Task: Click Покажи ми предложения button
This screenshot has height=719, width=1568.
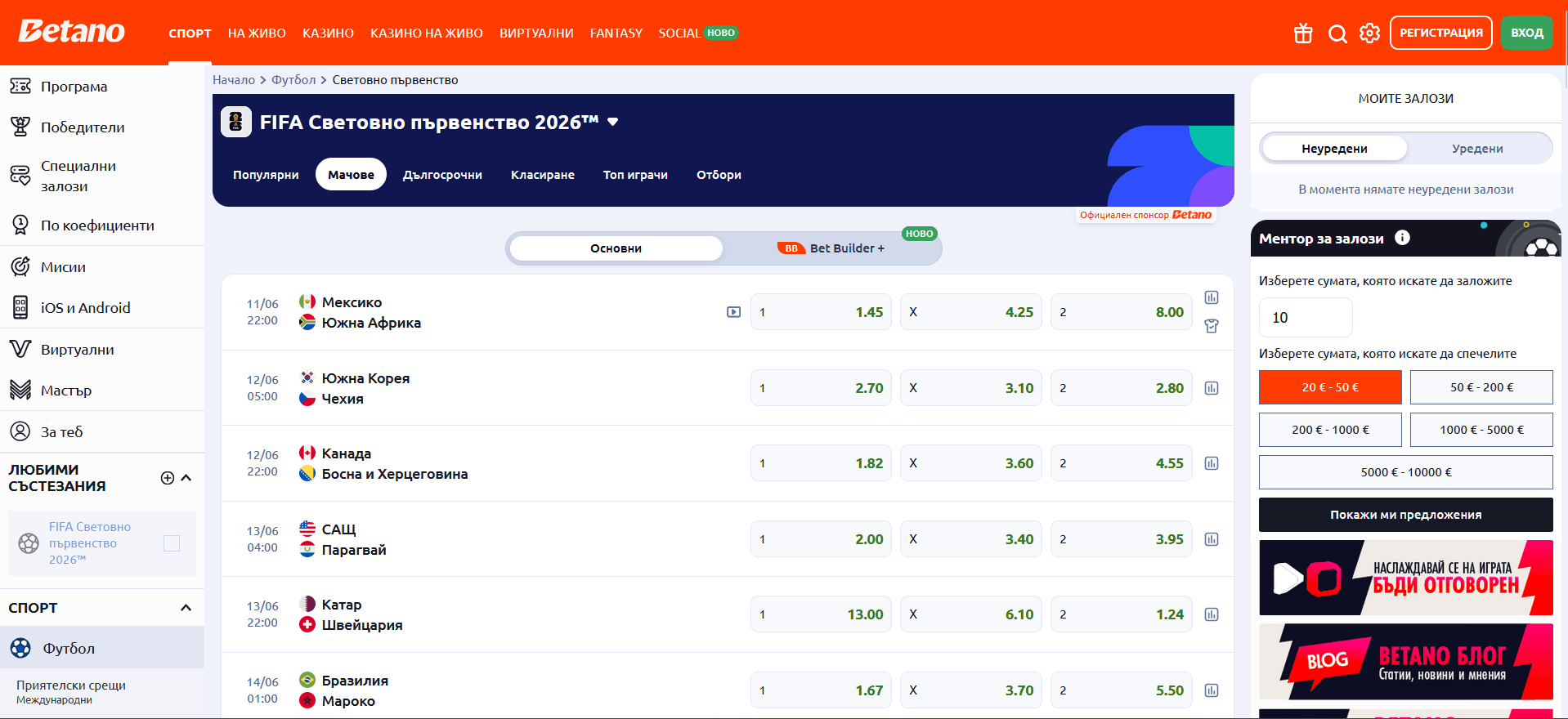Action: 1406,515
